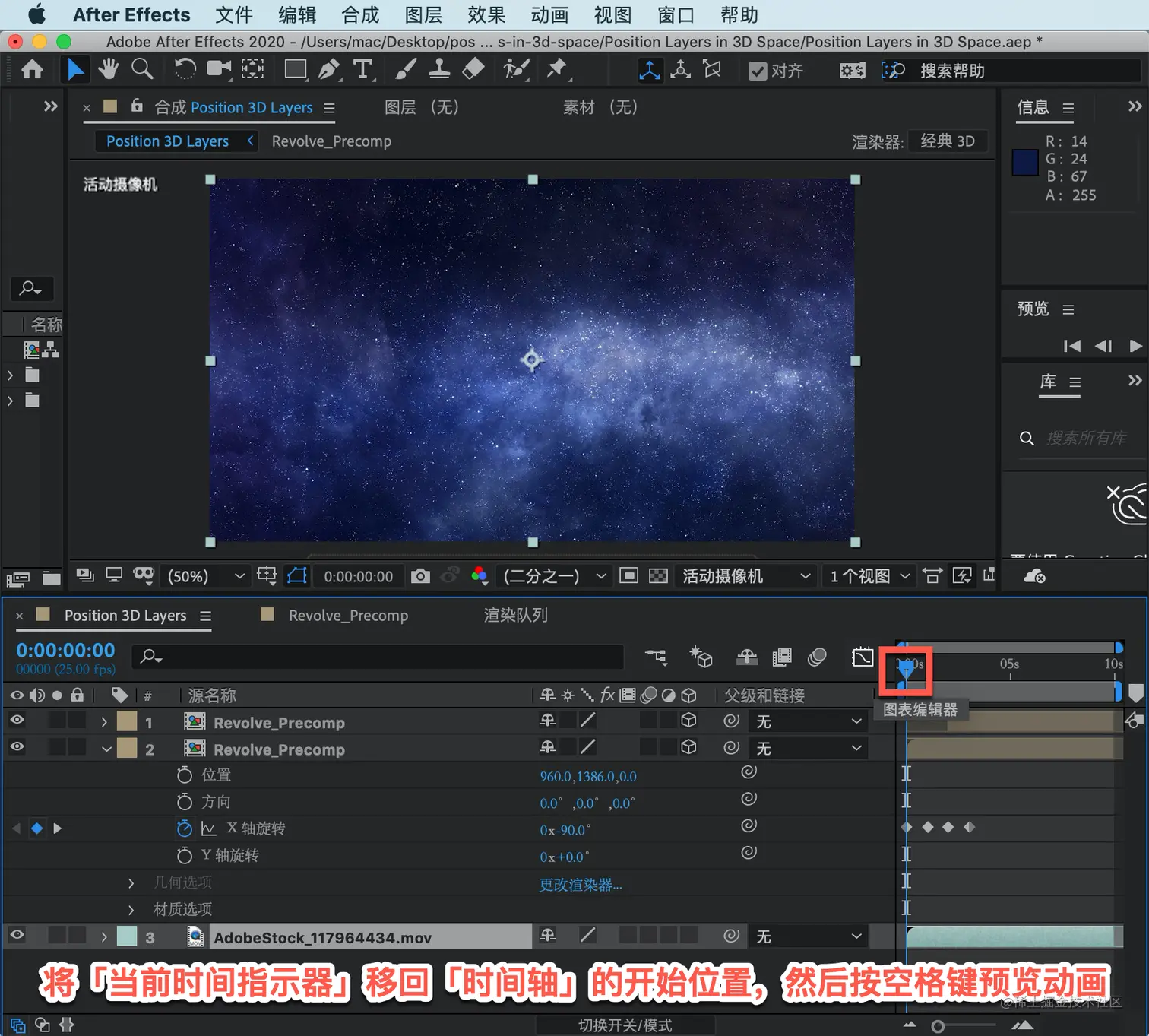Expand the 材质选项 group

coord(131,910)
